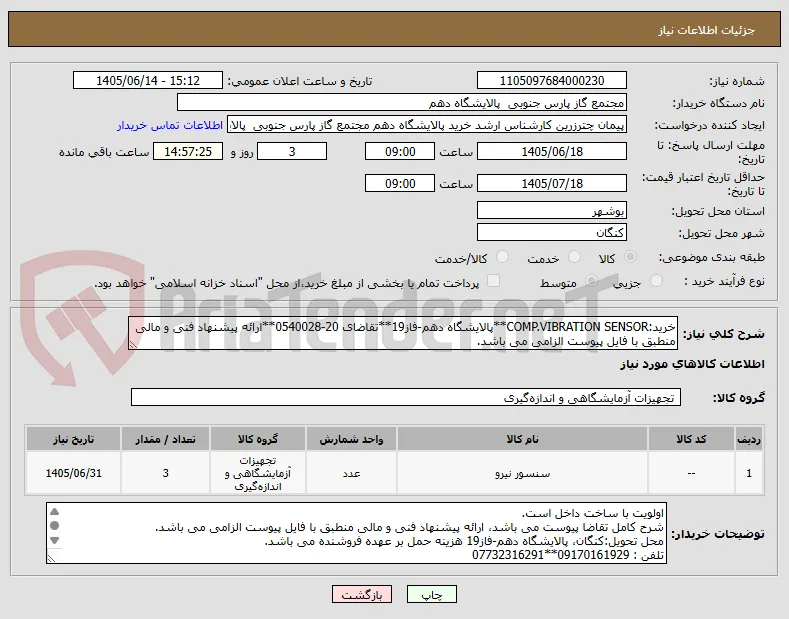Screen dimensions: 789x619
Task: Click the نام کالا column header
Action: 522,439
